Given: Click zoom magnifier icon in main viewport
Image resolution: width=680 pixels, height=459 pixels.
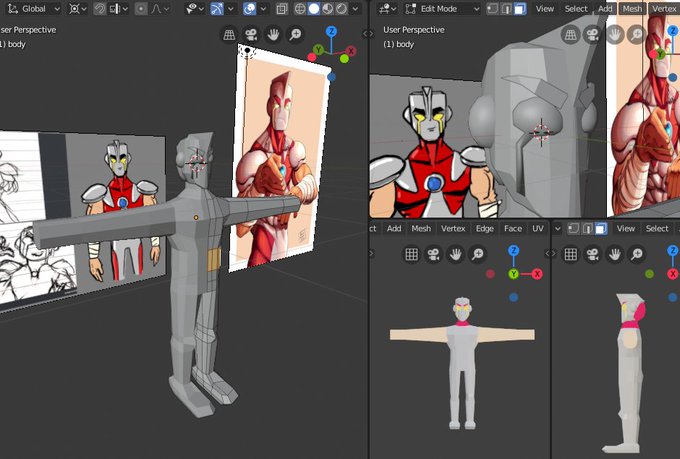Looking at the screenshot, I should point(295,35).
